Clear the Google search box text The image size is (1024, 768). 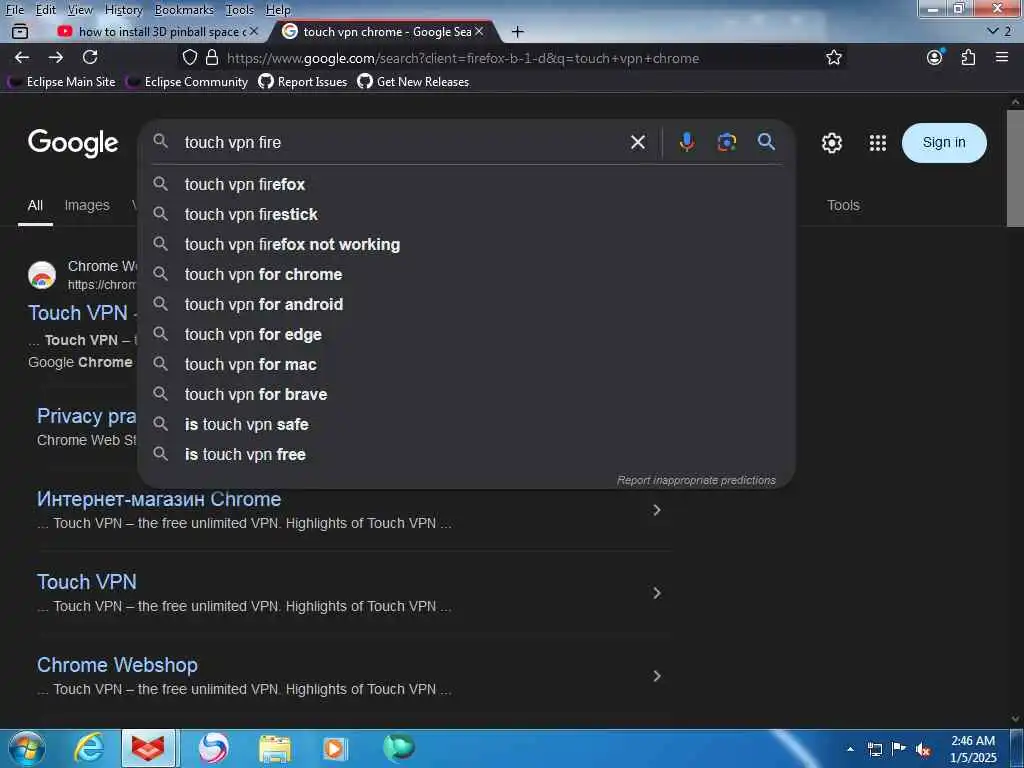(x=638, y=142)
